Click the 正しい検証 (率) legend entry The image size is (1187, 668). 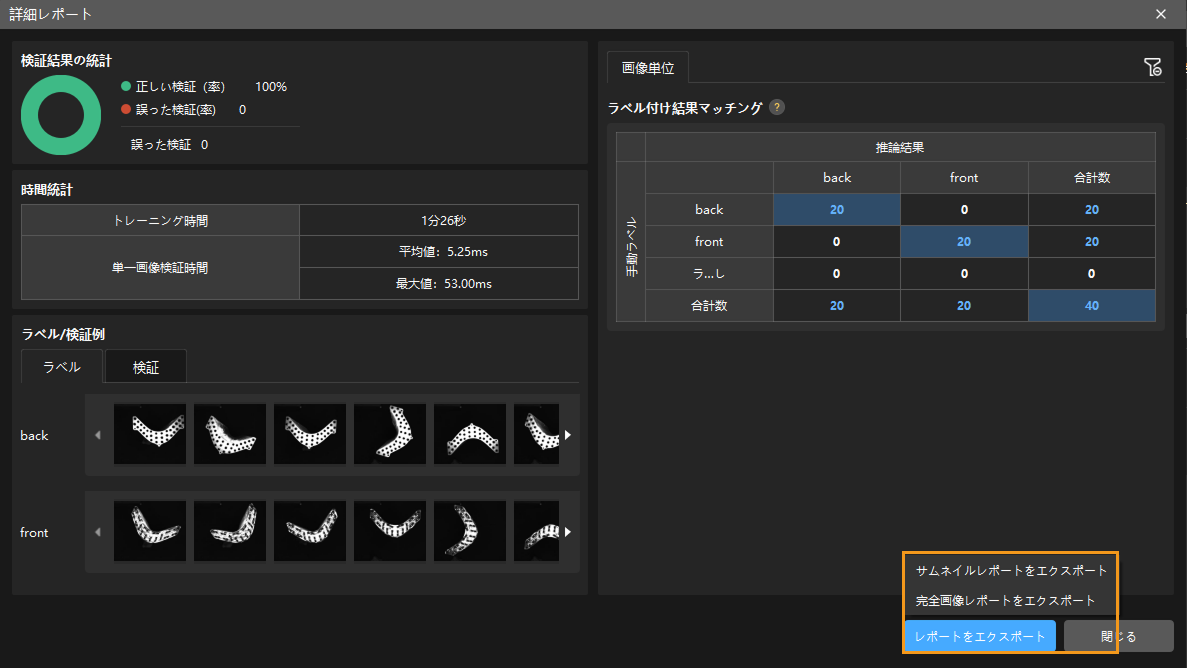173,86
